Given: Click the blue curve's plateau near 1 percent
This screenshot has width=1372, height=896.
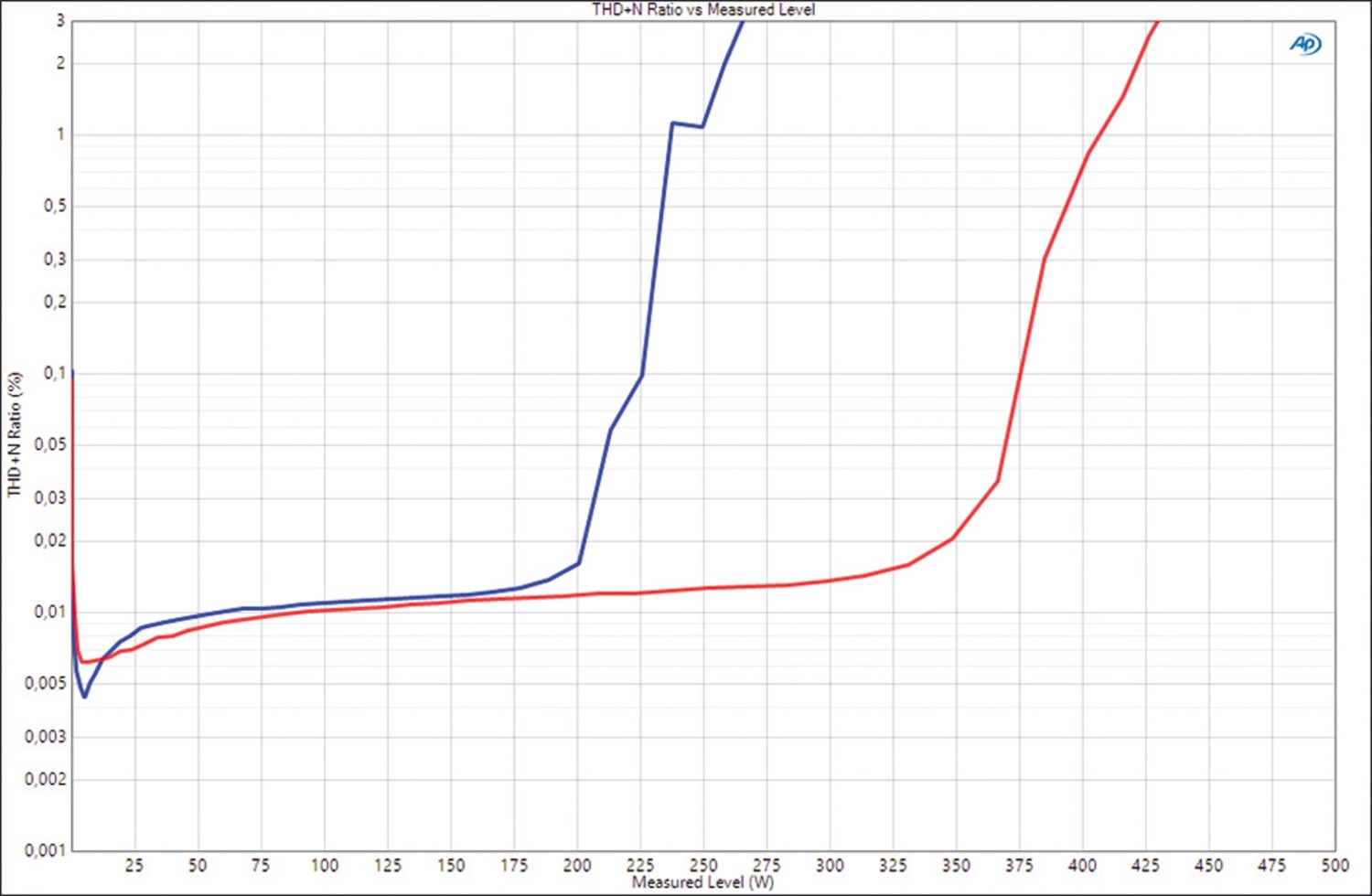Looking at the screenshot, I should point(687,124).
